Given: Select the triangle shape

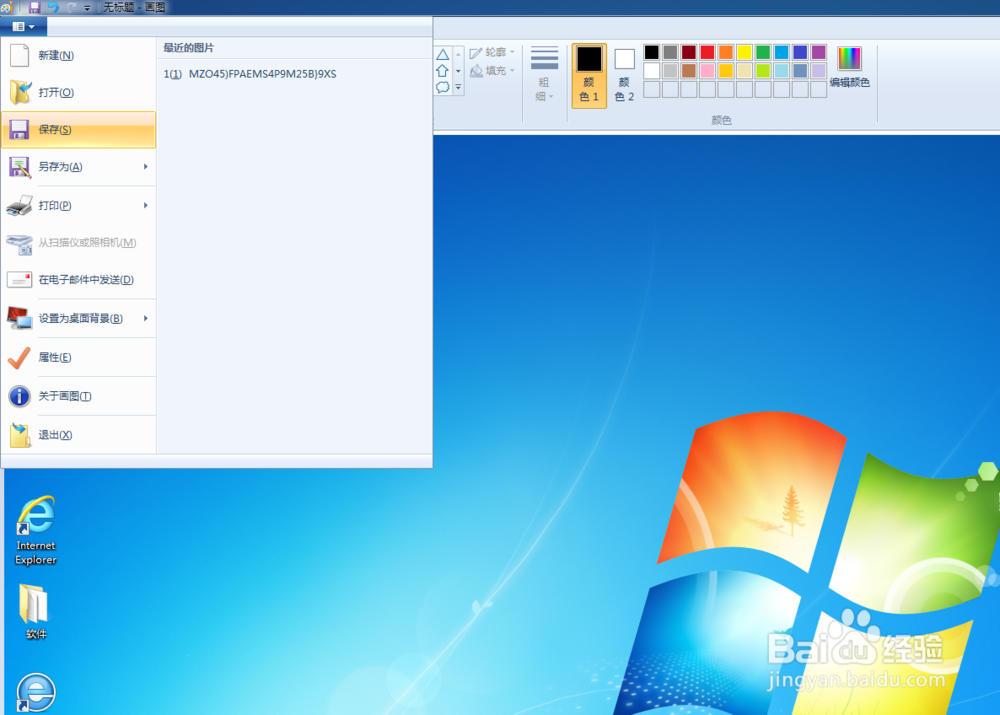Looking at the screenshot, I should click(x=443, y=55).
